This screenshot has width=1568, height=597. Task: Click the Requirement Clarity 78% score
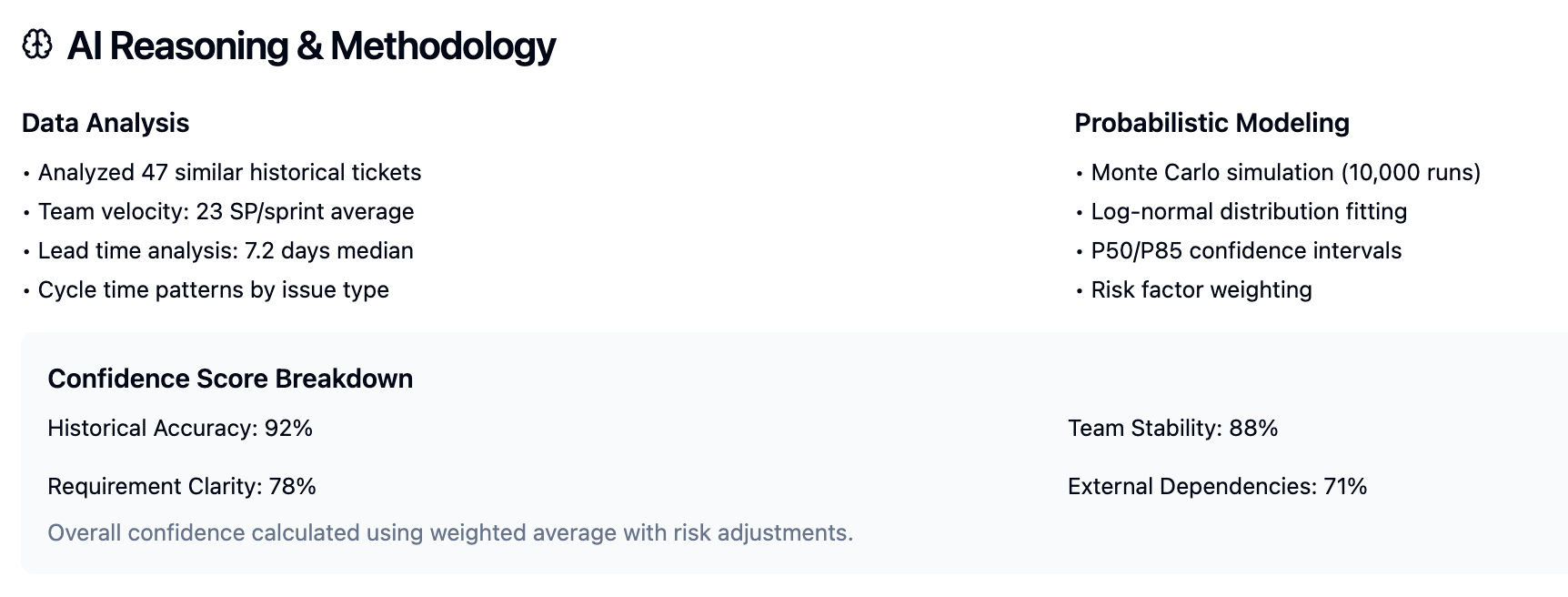[182, 487]
